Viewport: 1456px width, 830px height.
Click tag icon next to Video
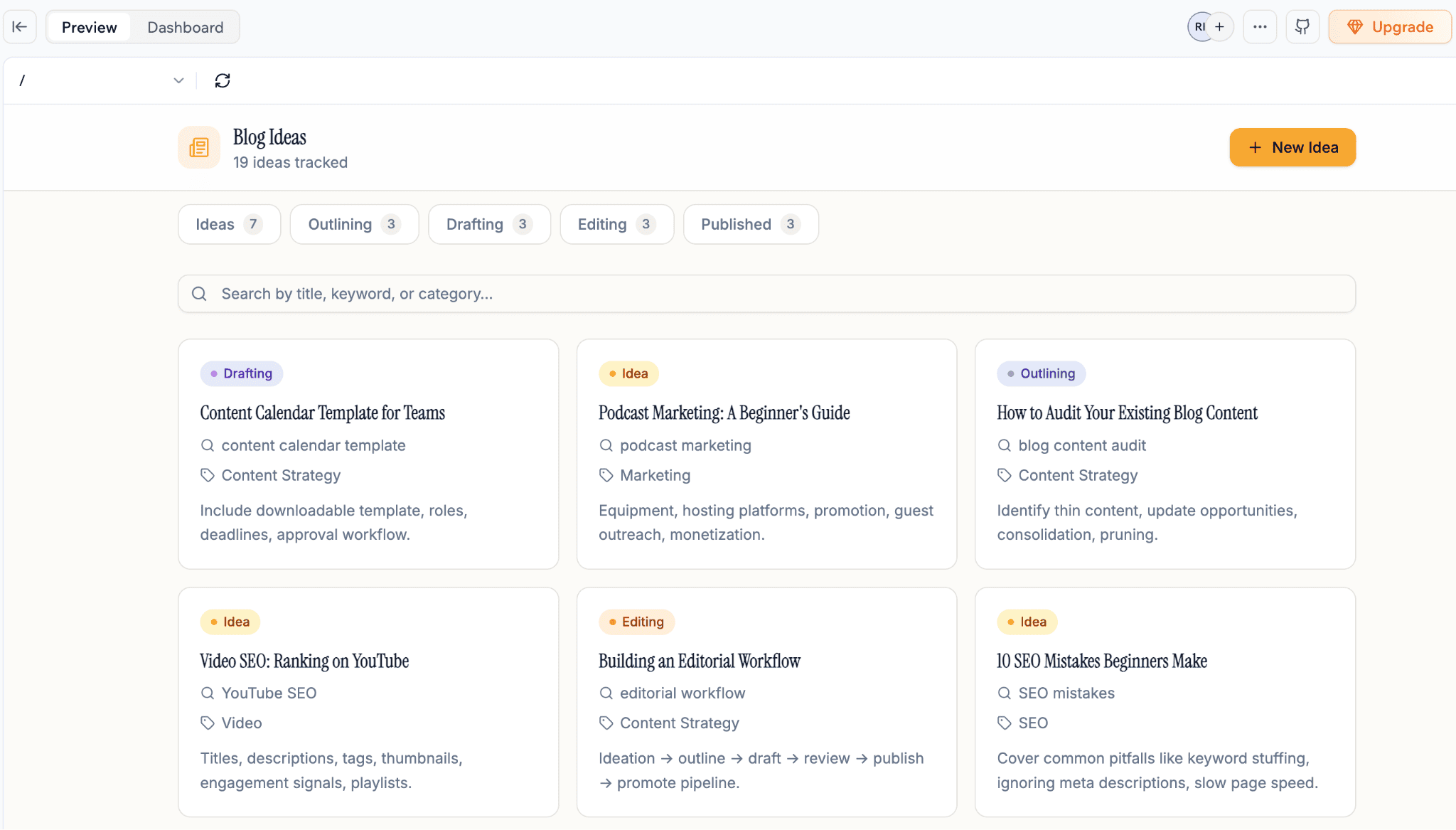point(208,723)
